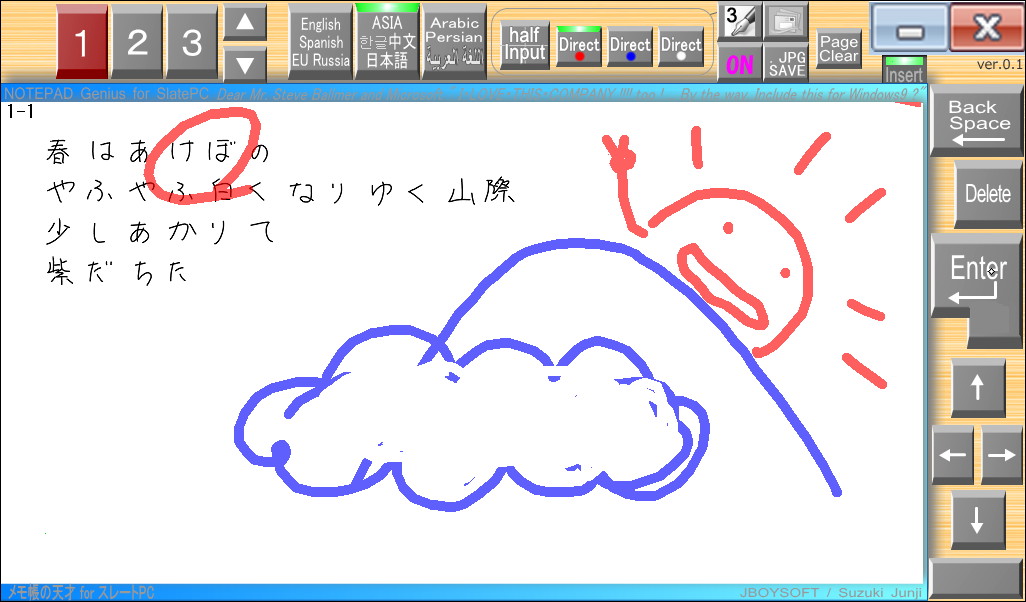Select English Spanish EU Russia languages
Viewport: 1026px width, 602px height.
pos(319,43)
